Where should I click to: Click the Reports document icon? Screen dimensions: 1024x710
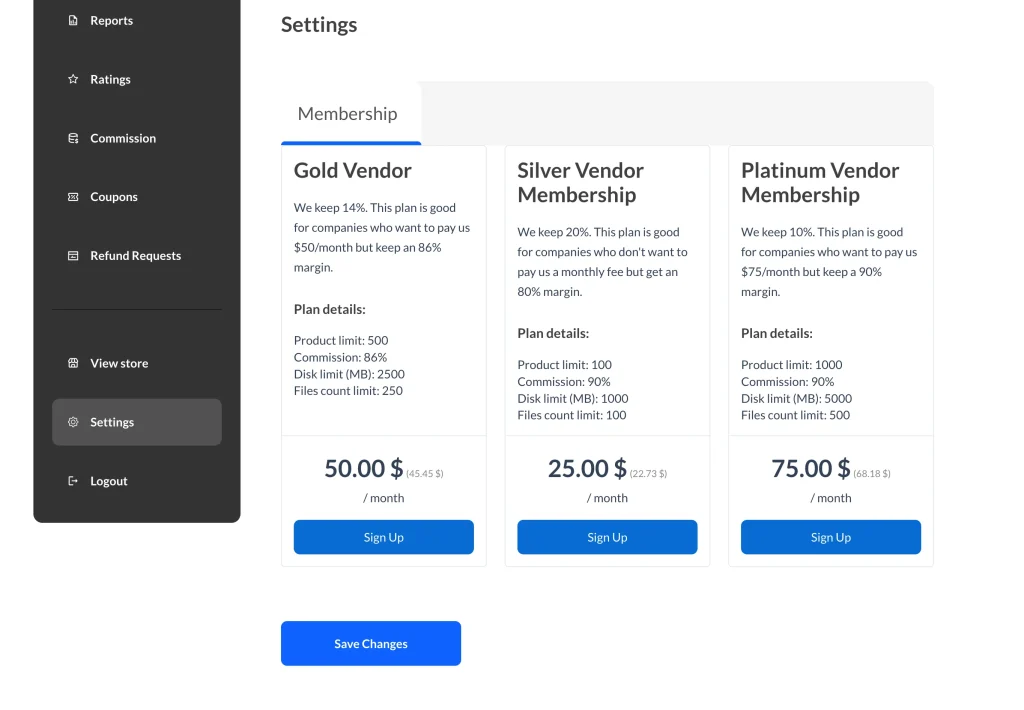click(x=73, y=20)
